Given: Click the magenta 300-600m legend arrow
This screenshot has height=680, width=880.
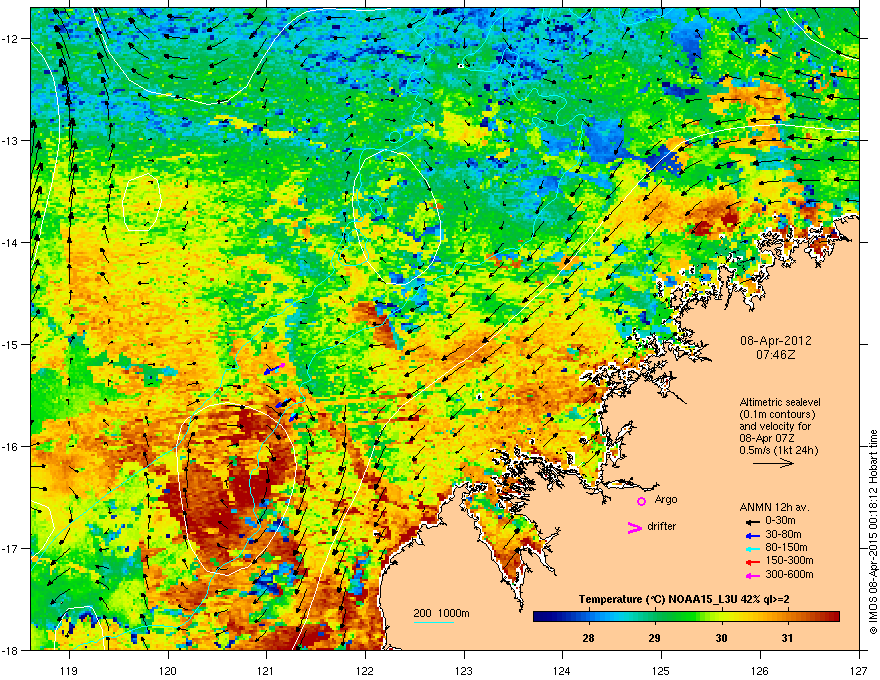Looking at the screenshot, I should pyautogui.click(x=753, y=575).
